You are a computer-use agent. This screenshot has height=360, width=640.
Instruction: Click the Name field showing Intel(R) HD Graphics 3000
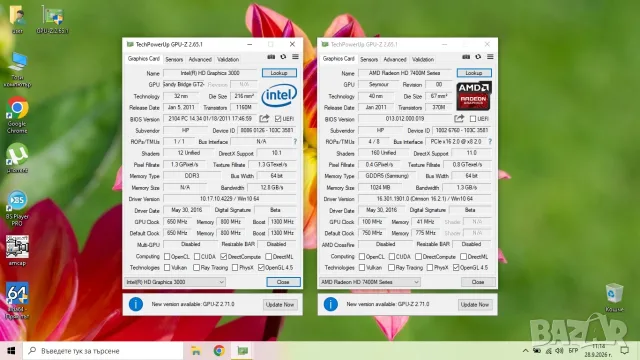click(x=210, y=73)
